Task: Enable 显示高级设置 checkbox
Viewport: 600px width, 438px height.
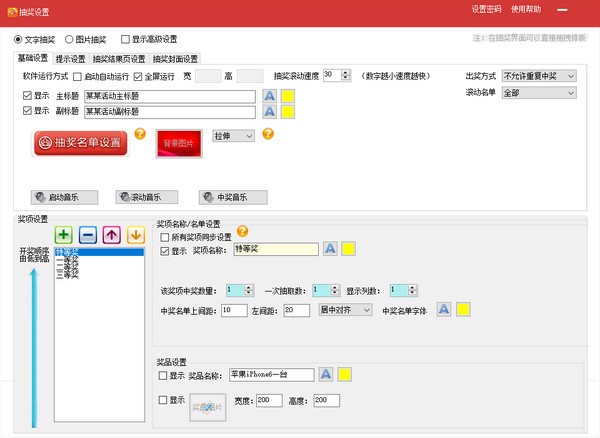Action: pos(125,39)
